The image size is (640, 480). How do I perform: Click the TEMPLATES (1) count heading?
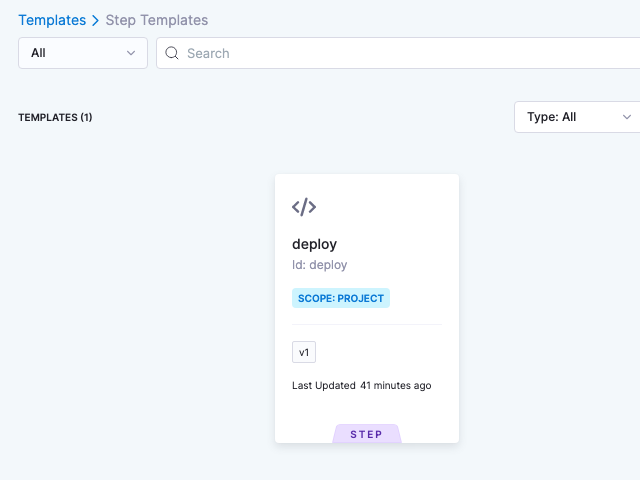(x=55, y=117)
